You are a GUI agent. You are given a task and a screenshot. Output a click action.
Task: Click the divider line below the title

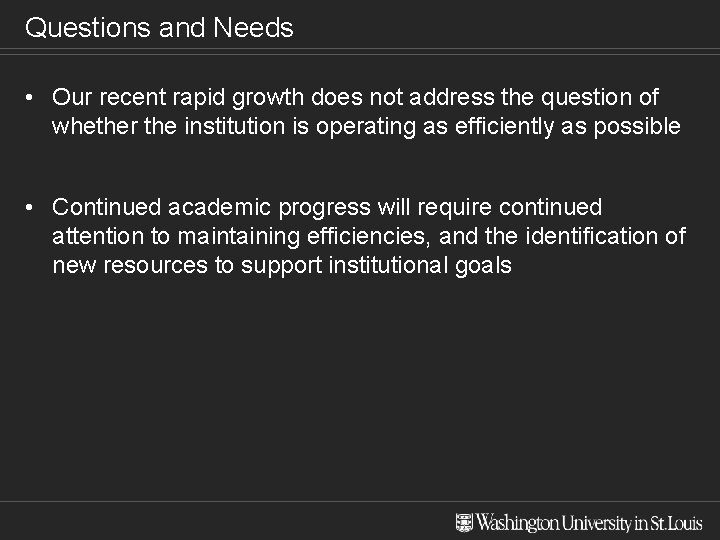(360, 49)
